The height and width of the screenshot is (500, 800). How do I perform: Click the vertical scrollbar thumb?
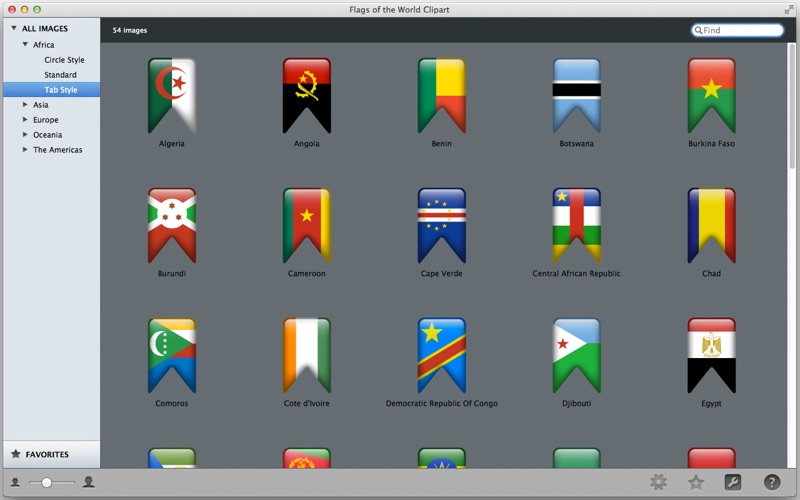[x=792, y=106]
